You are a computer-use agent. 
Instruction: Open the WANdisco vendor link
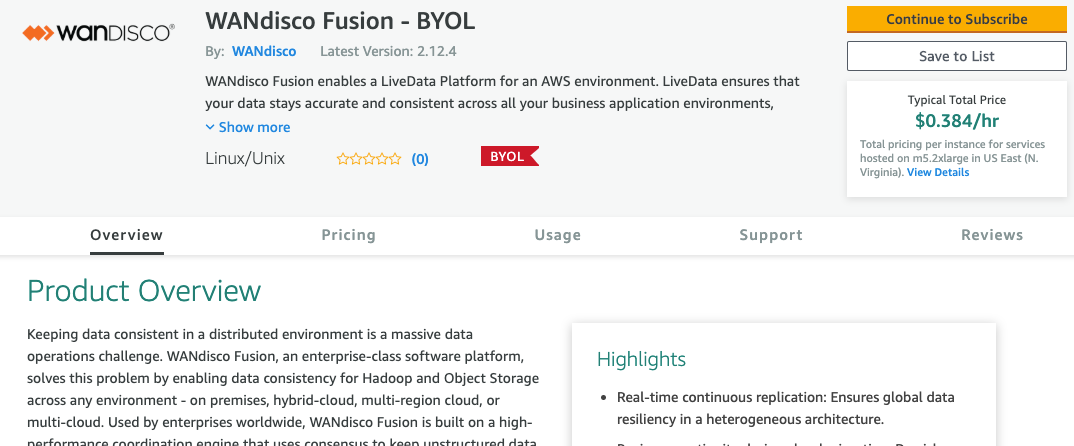click(x=264, y=51)
